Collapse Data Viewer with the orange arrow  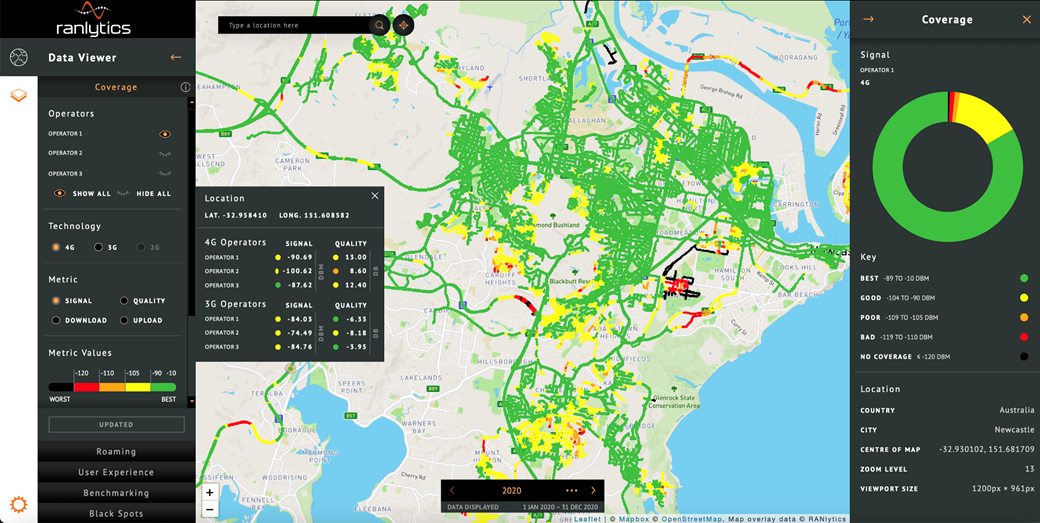(176, 58)
